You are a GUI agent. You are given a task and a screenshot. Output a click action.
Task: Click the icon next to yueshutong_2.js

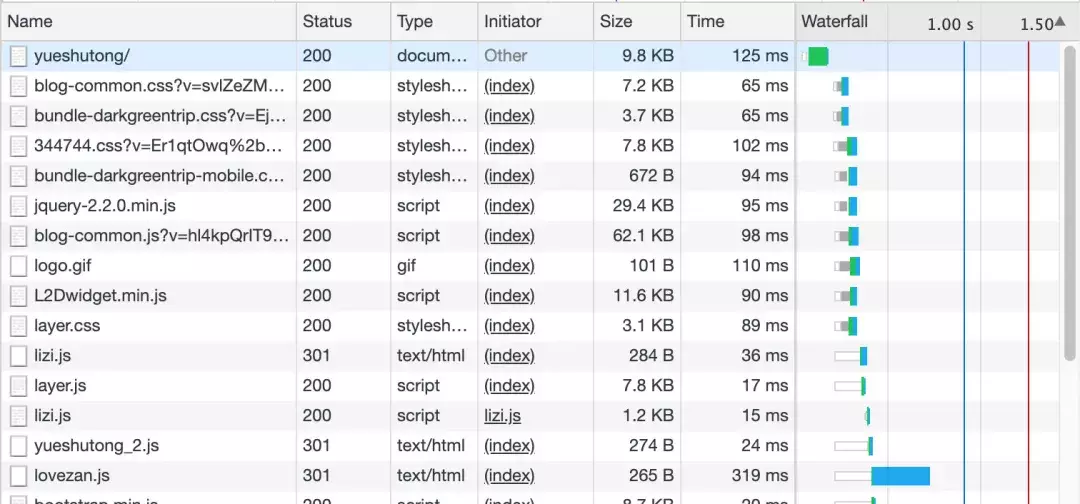coord(19,445)
